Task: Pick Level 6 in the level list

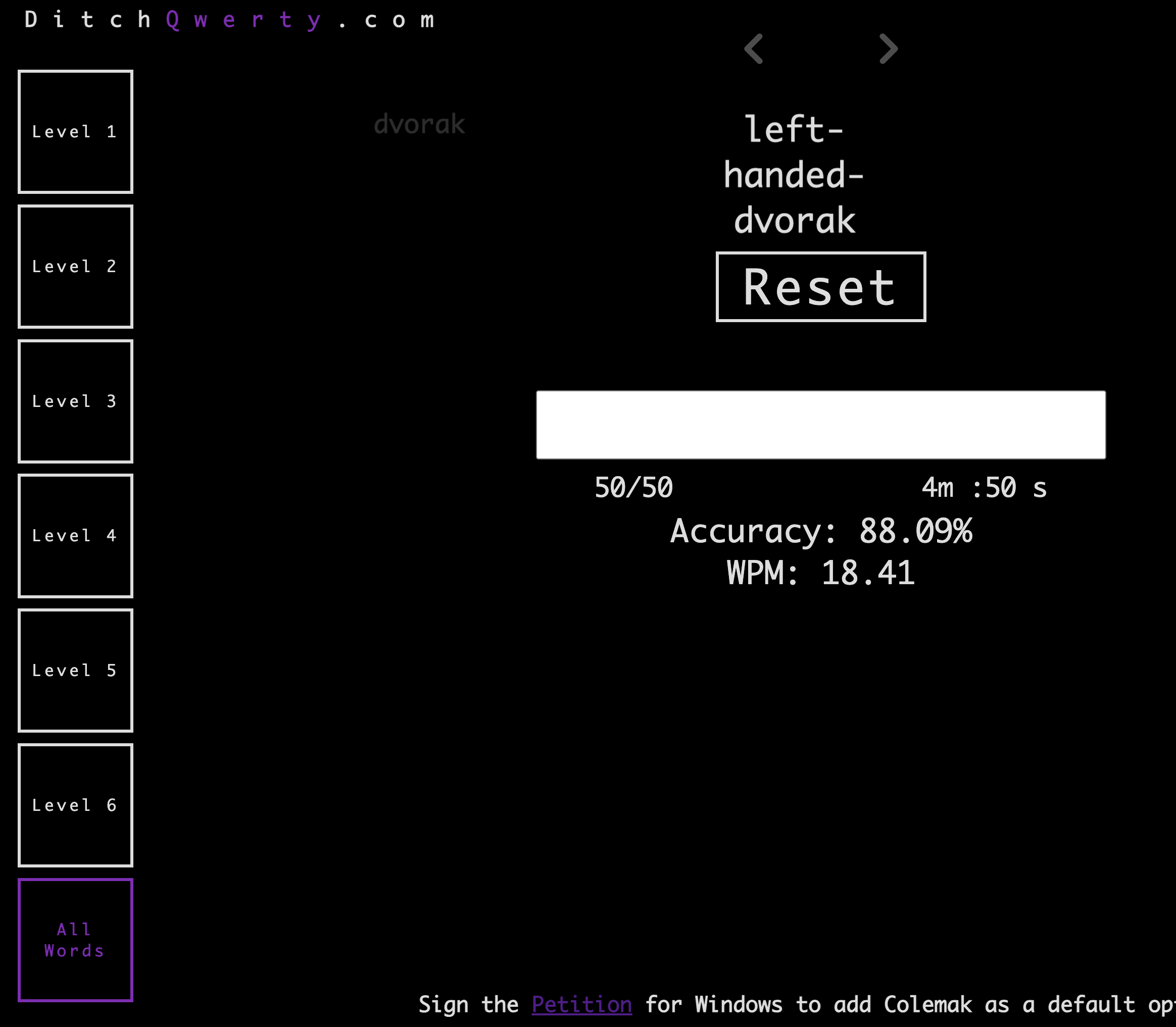Action: 76,805
